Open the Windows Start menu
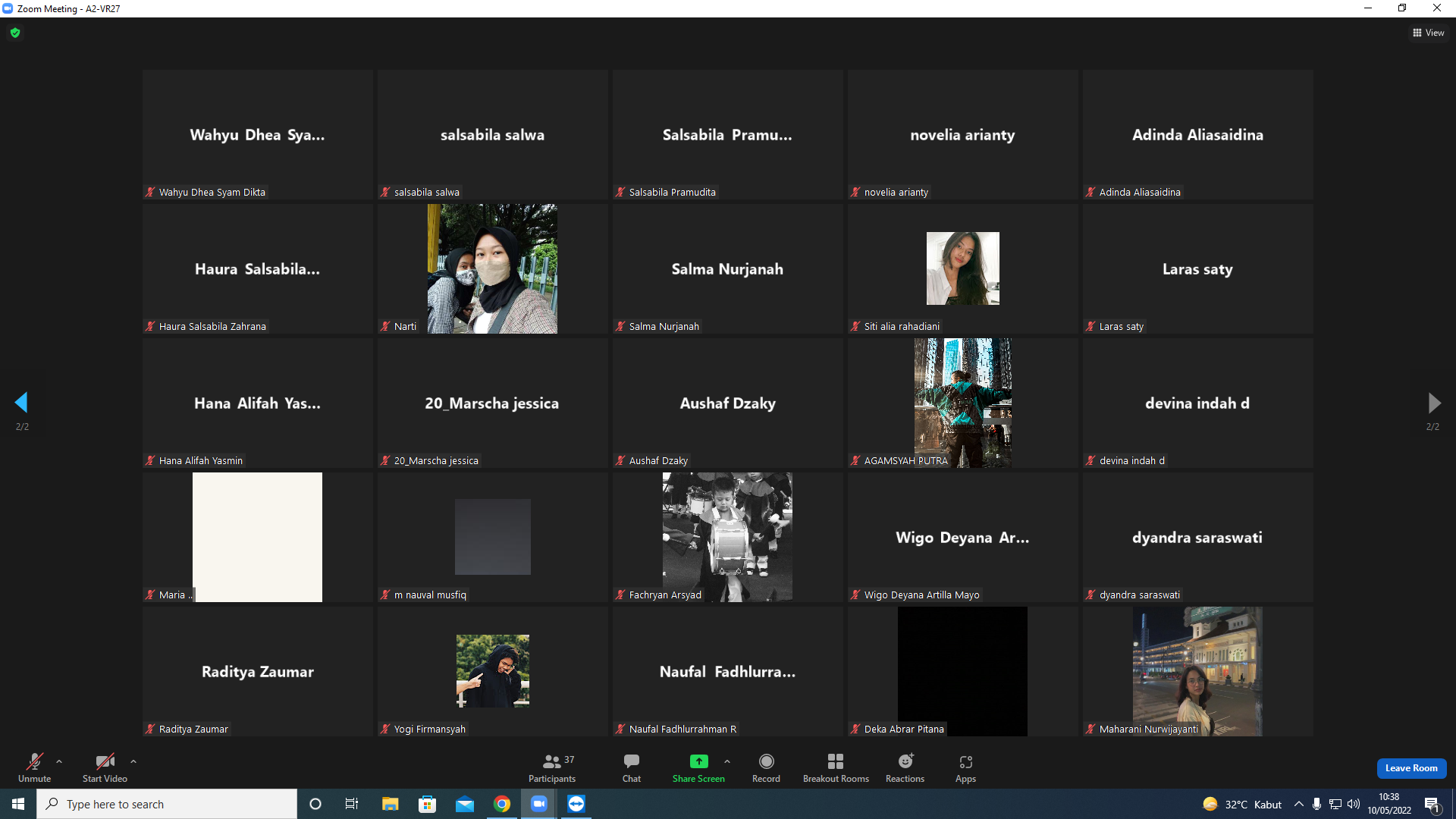 click(x=18, y=804)
